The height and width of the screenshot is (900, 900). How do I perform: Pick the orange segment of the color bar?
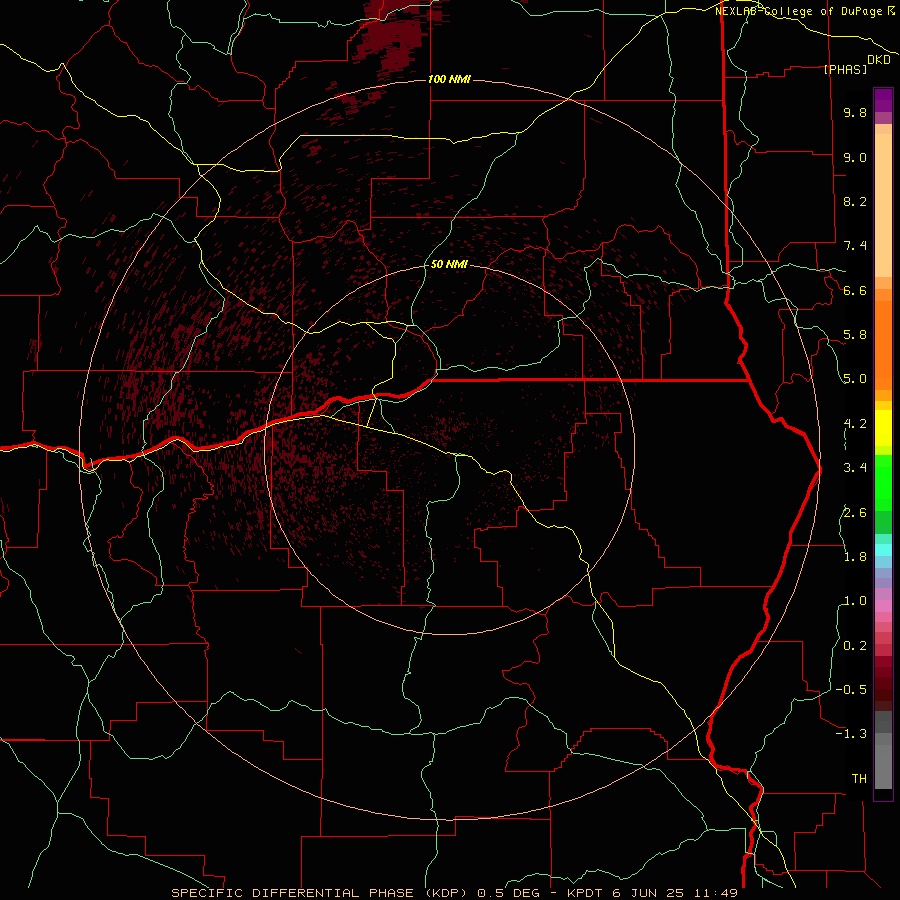pos(883,346)
